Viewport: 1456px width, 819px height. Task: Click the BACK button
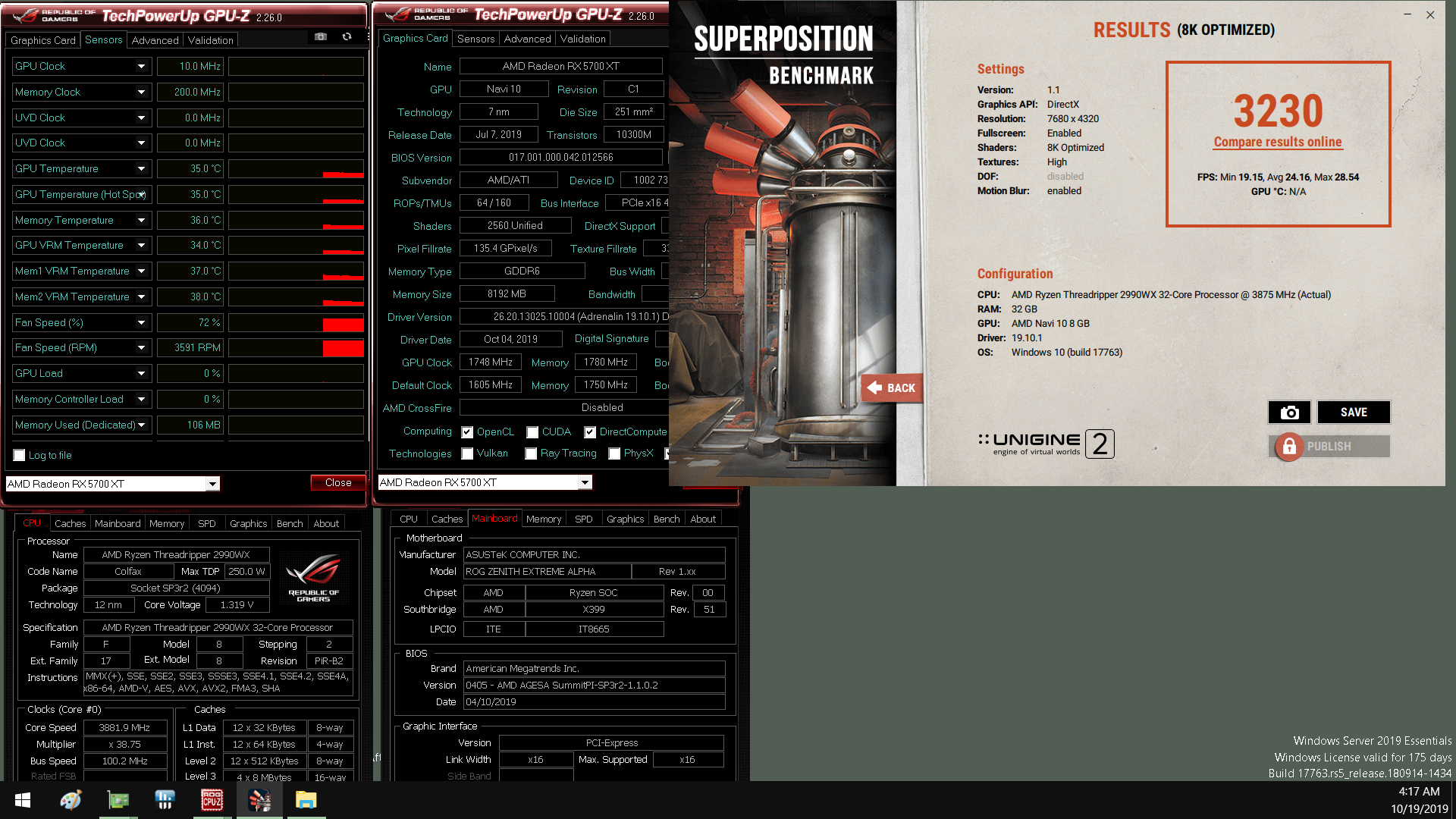[892, 388]
